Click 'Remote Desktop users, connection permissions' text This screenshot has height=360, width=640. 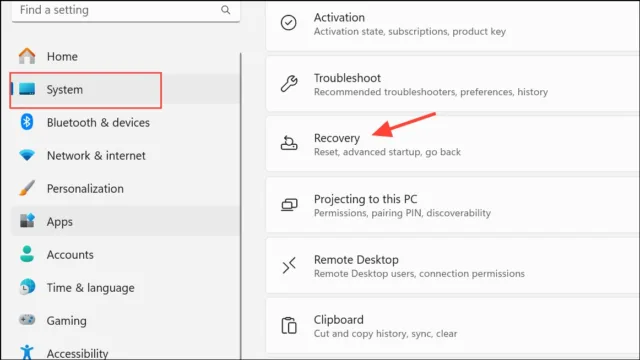[419, 273]
